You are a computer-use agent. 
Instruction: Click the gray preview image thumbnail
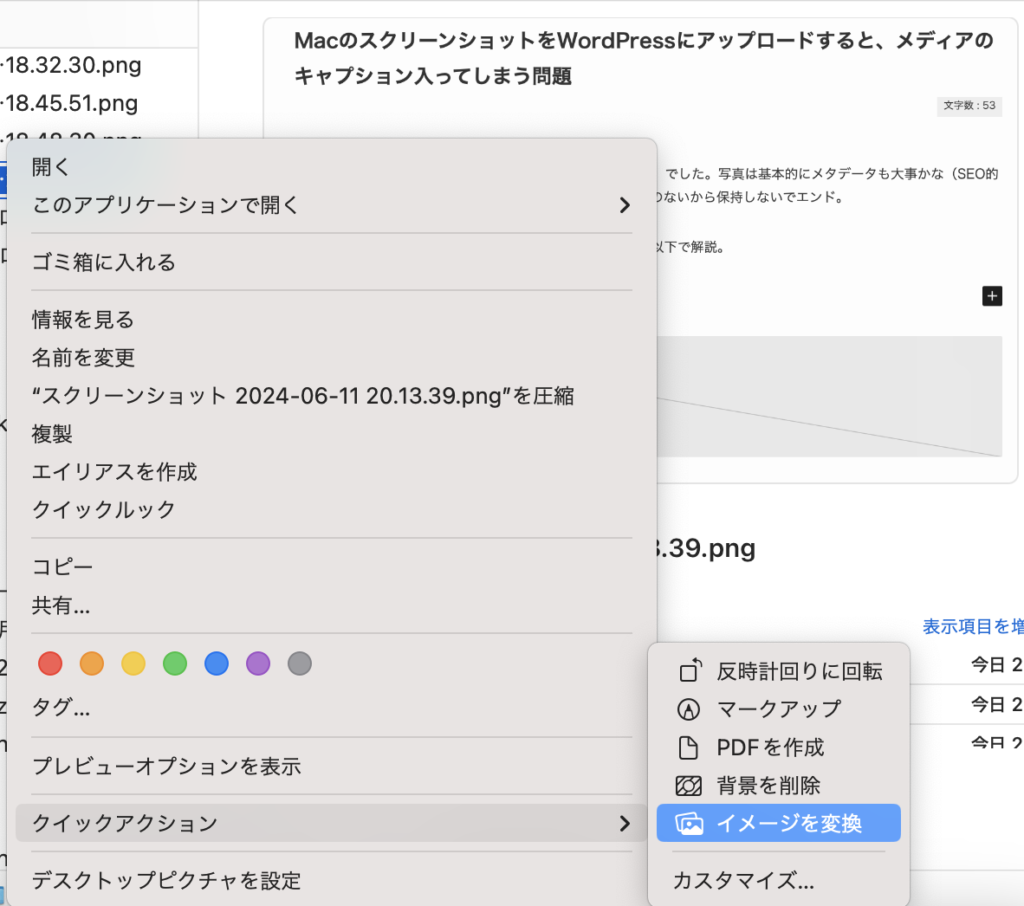828,396
